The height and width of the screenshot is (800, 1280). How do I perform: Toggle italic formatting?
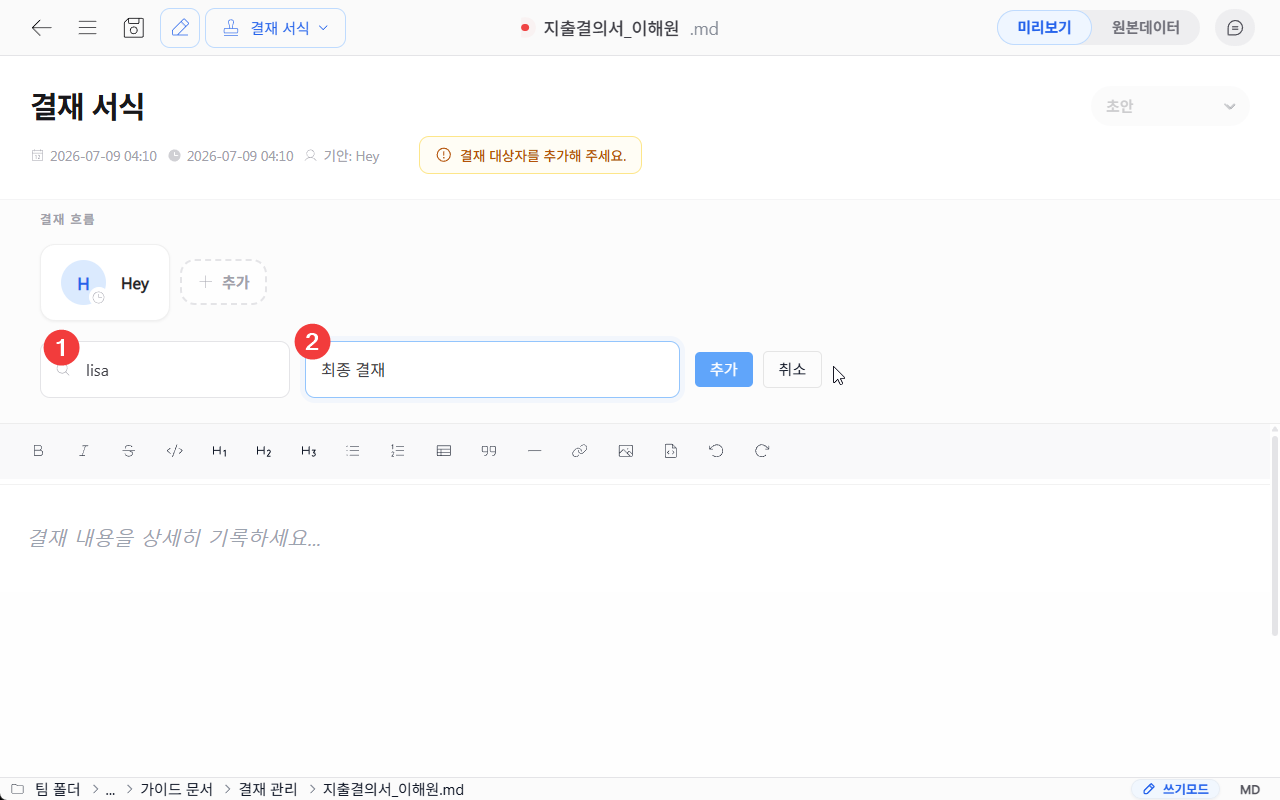[x=84, y=451]
